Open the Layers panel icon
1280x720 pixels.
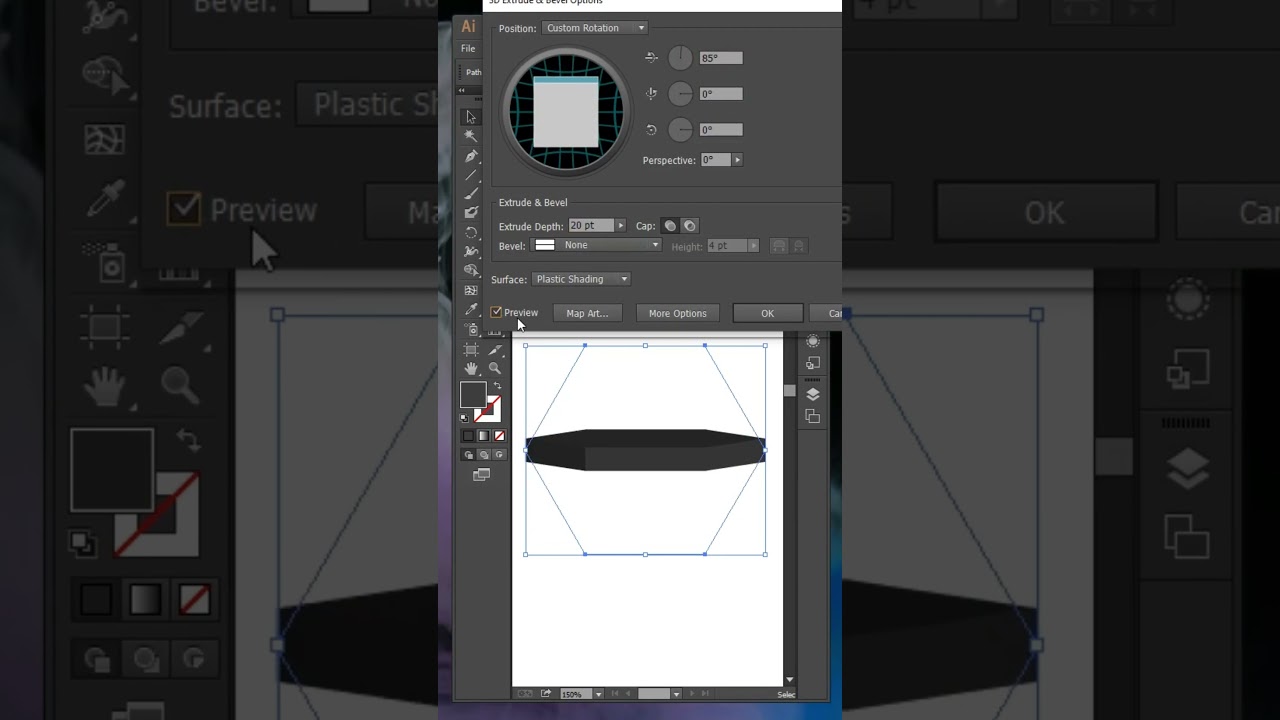point(812,394)
